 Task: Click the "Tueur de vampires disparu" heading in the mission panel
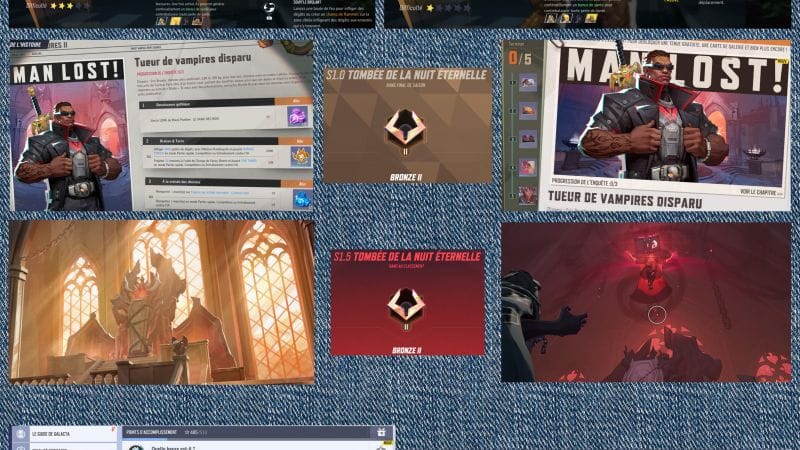click(x=192, y=60)
